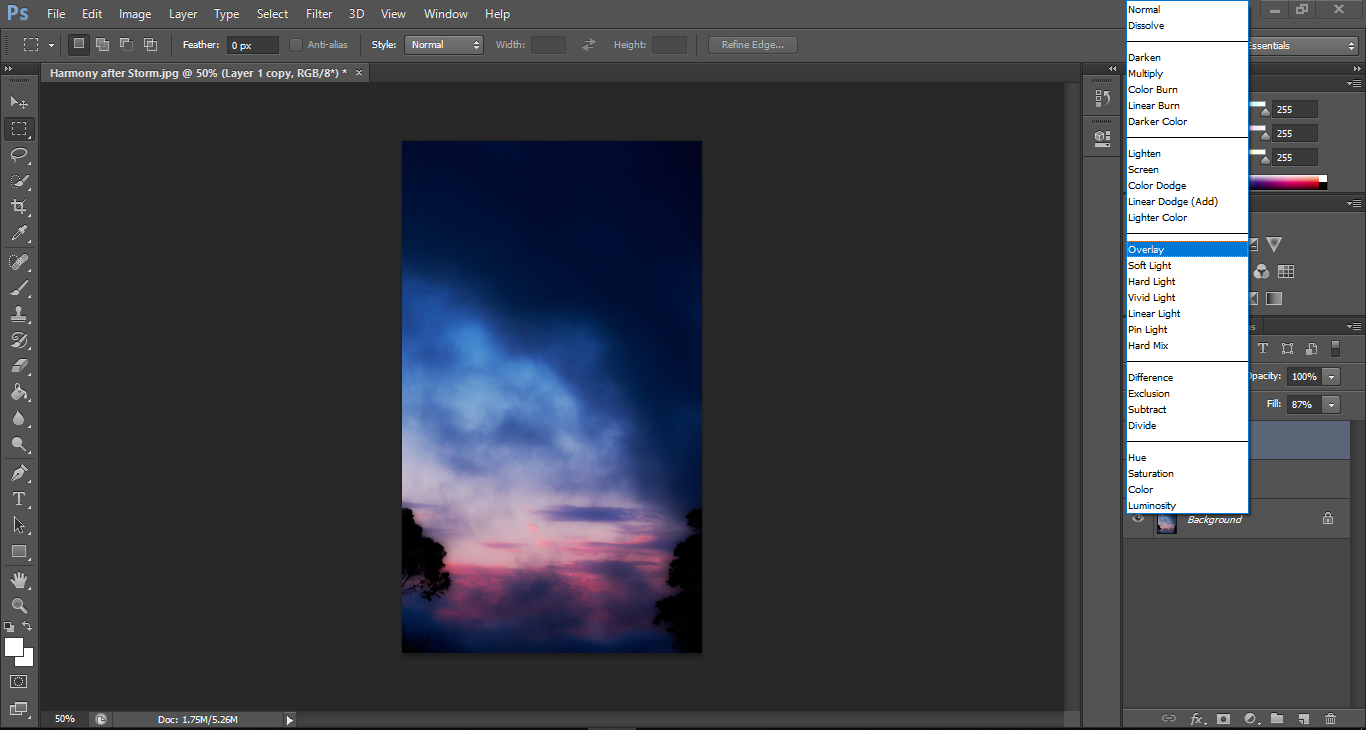Viewport: 1366px width, 730px height.
Task: Choose New selection mode in options bar
Action: point(79,44)
